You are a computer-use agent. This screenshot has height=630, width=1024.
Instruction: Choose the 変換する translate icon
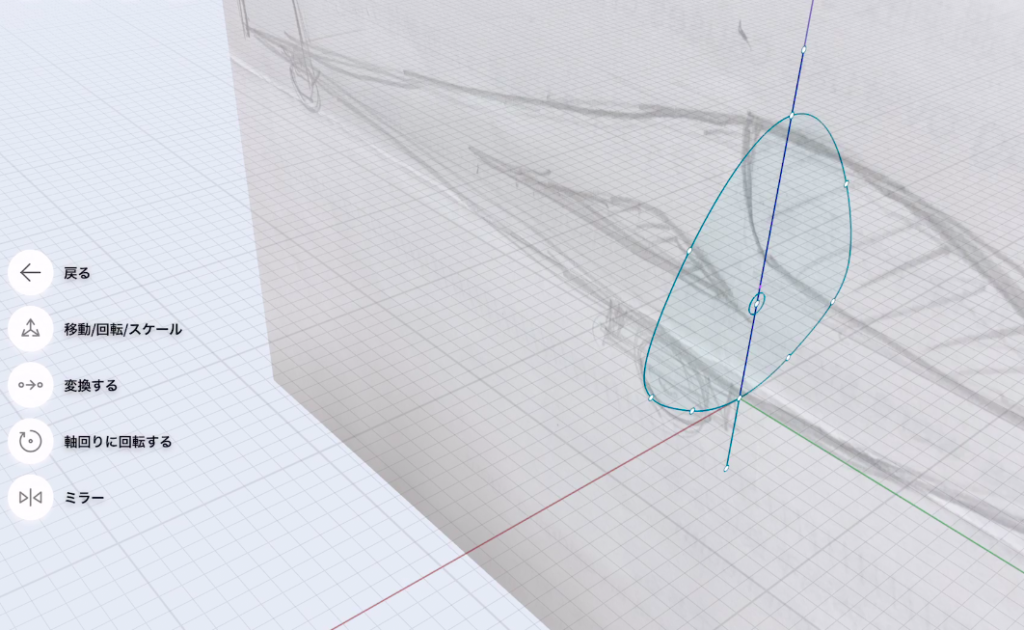tap(30, 385)
